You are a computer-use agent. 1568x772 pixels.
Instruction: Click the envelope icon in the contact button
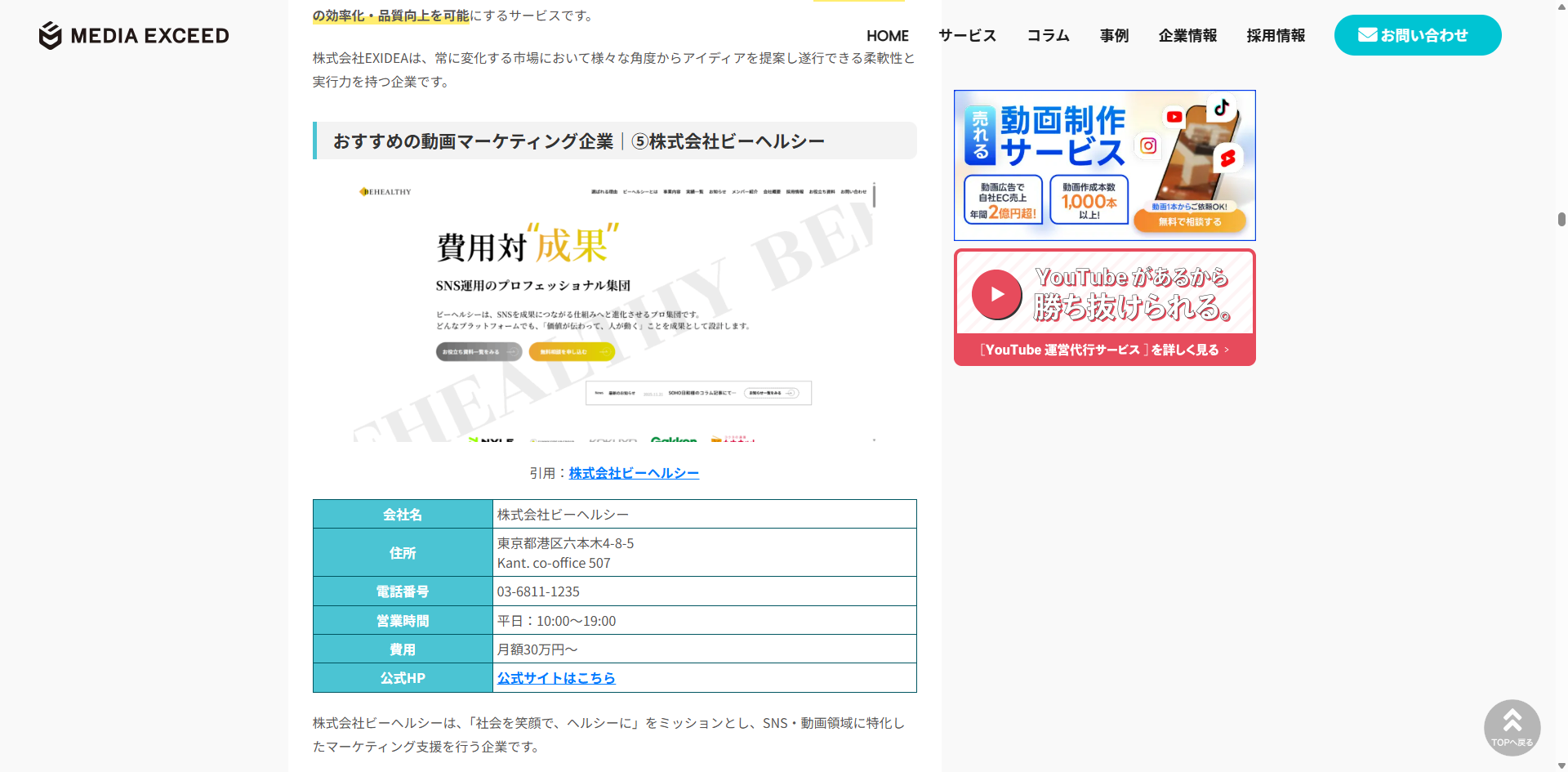[x=1366, y=34]
